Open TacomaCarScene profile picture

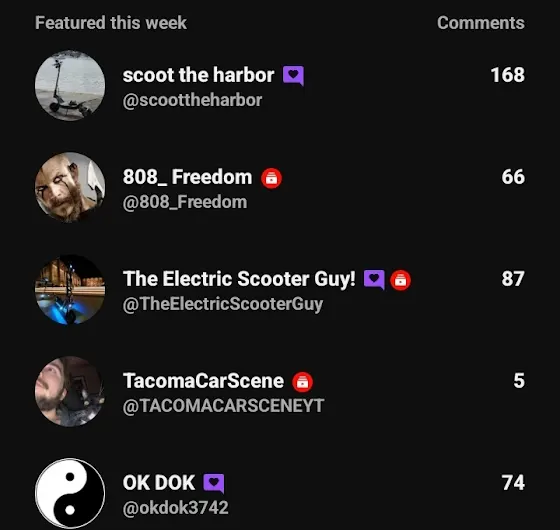point(70,391)
